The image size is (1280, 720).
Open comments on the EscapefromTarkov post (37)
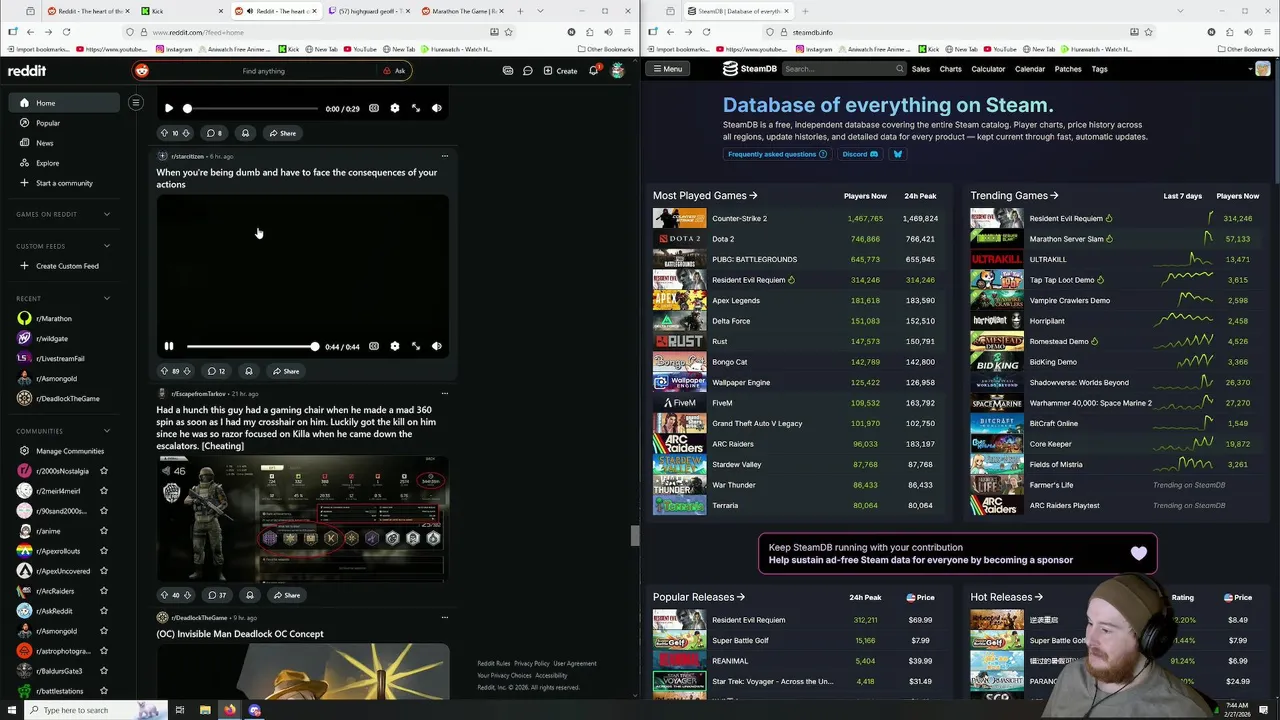(x=217, y=595)
